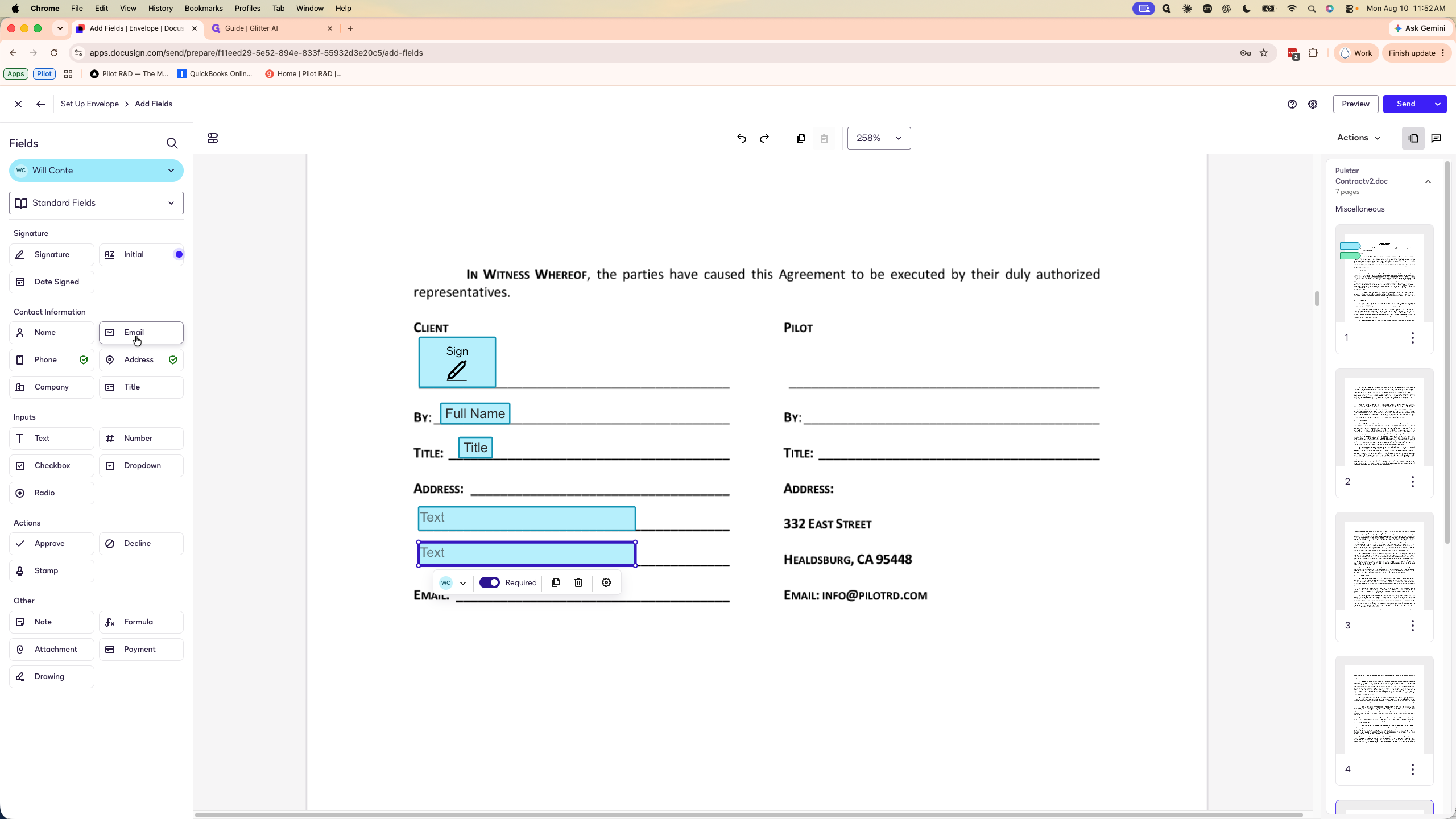Select the Dropdown field type
Image resolution: width=1456 pixels, height=819 pixels.
point(142,466)
